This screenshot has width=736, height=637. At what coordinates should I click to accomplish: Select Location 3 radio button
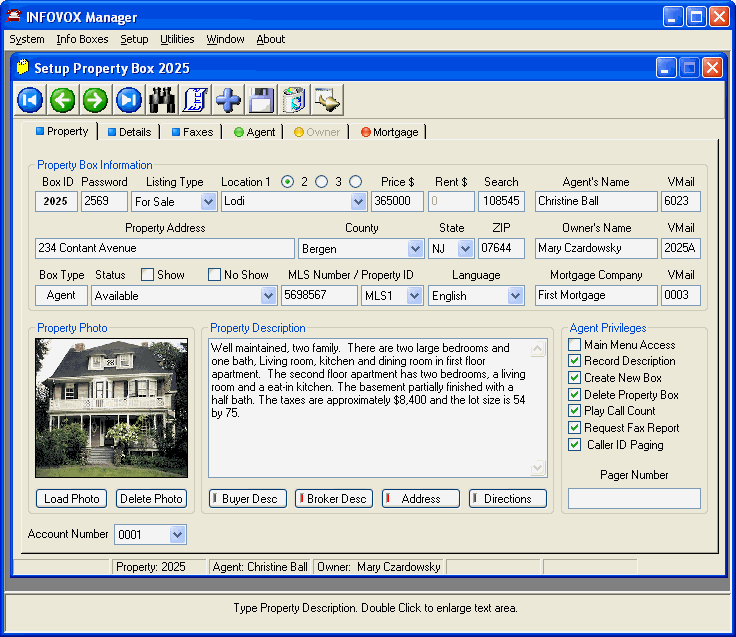coord(355,182)
